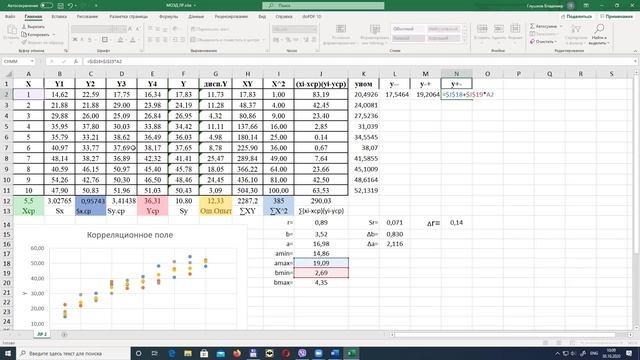Viewport: 640px width, 360px height.
Task: Expand the Copy options dropdown arrow
Action: pyautogui.click(x=54, y=35)
